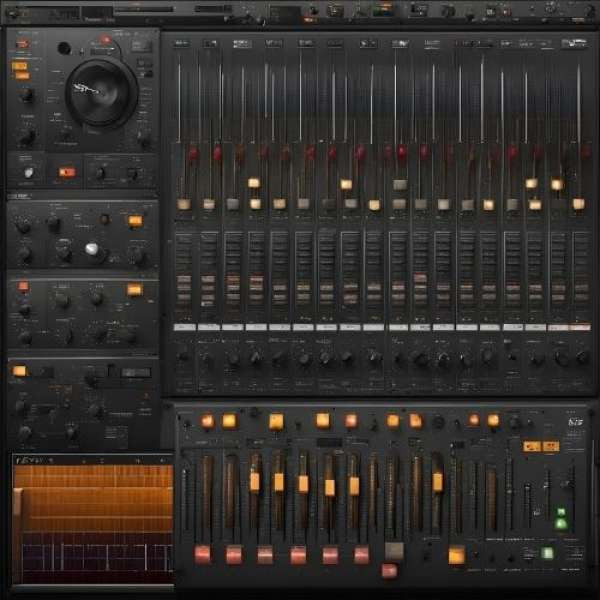Click the silver knob below the jog dial panel
Screen dimensions: 600x600
(28, 172)
